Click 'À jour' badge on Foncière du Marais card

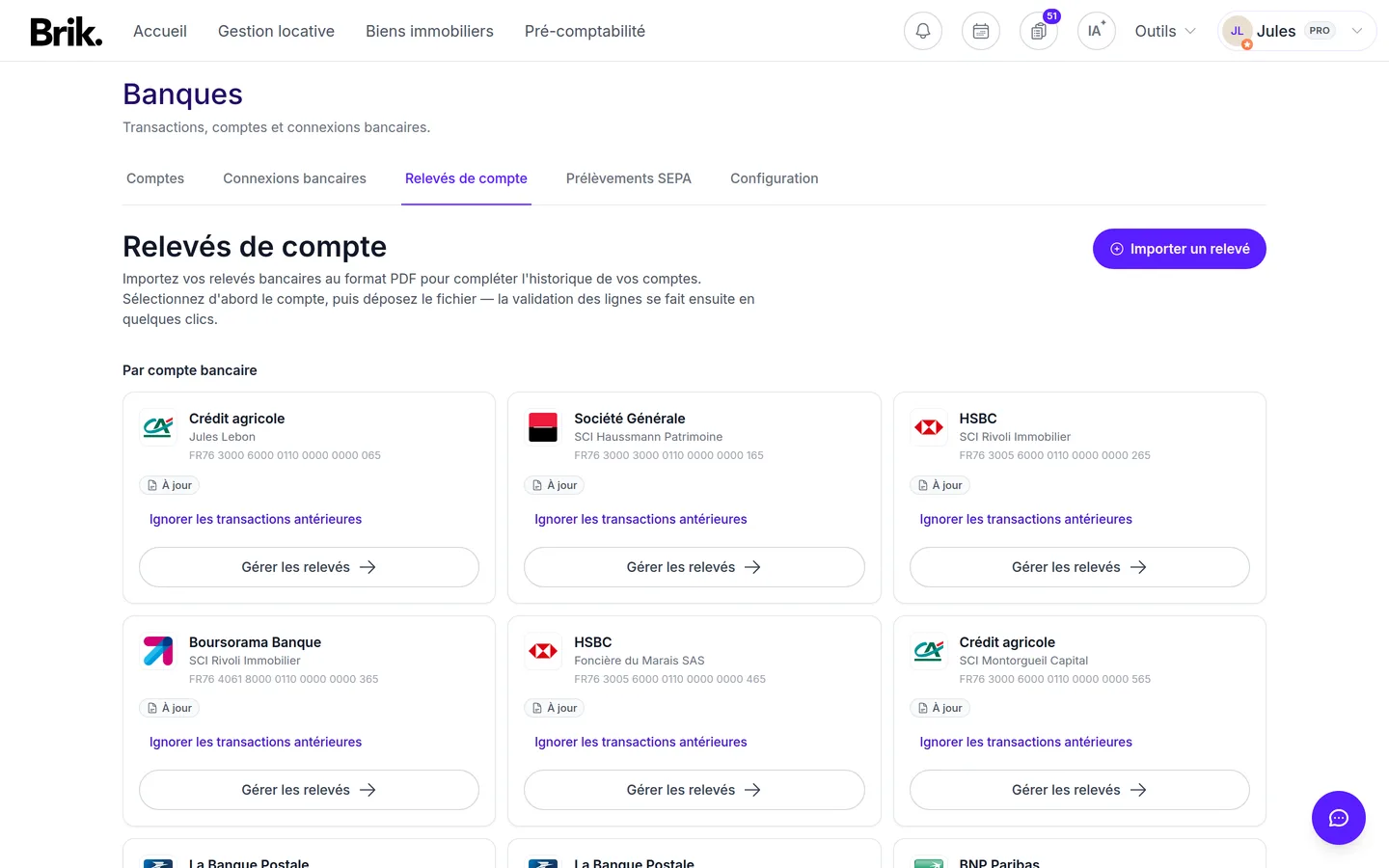555,708
